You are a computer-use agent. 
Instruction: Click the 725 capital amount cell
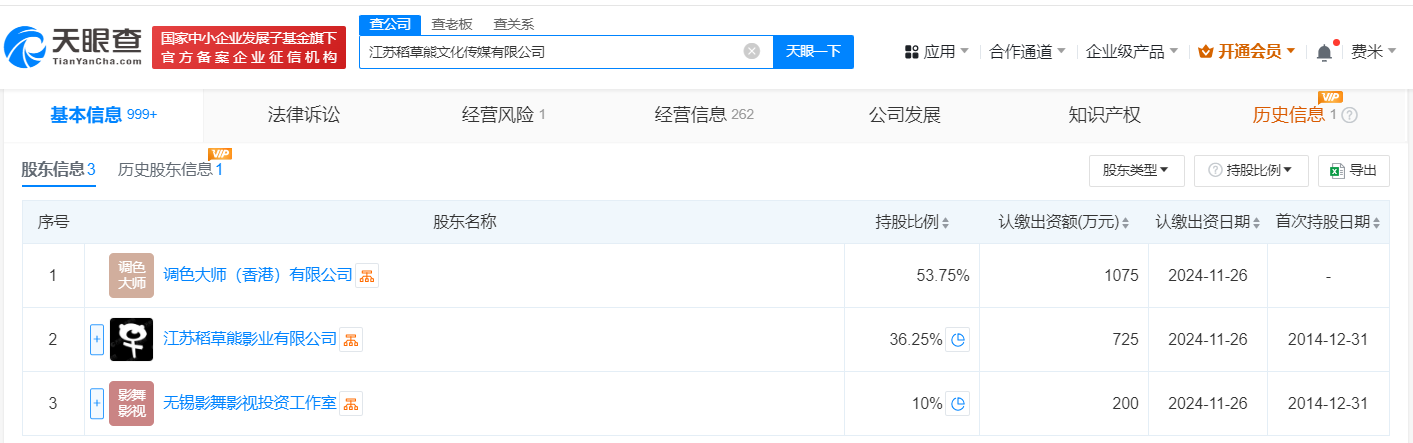pos(1064,340)
